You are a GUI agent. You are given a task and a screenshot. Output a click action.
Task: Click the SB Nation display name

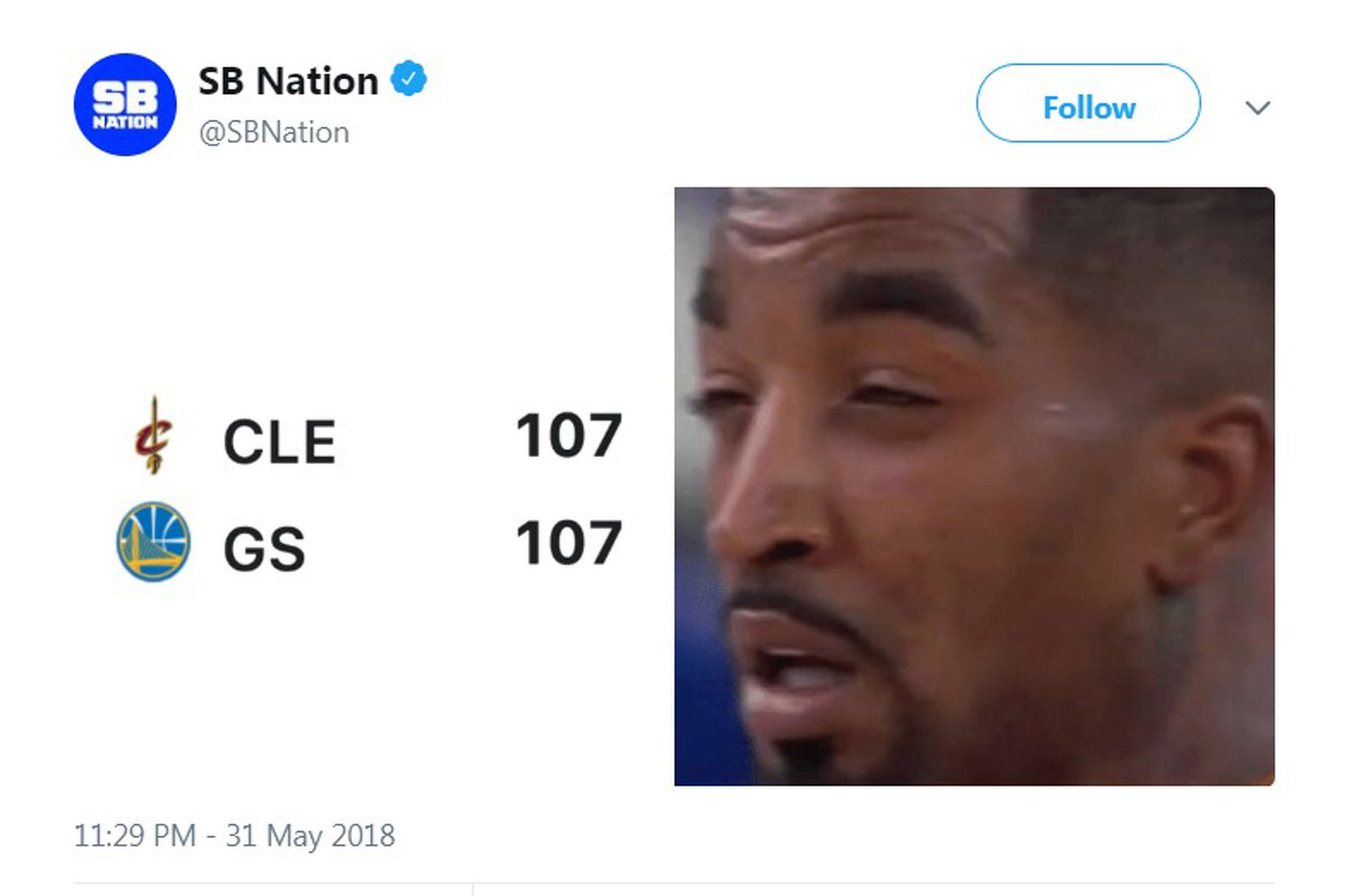pyautogui.click(x=285, y=80)
